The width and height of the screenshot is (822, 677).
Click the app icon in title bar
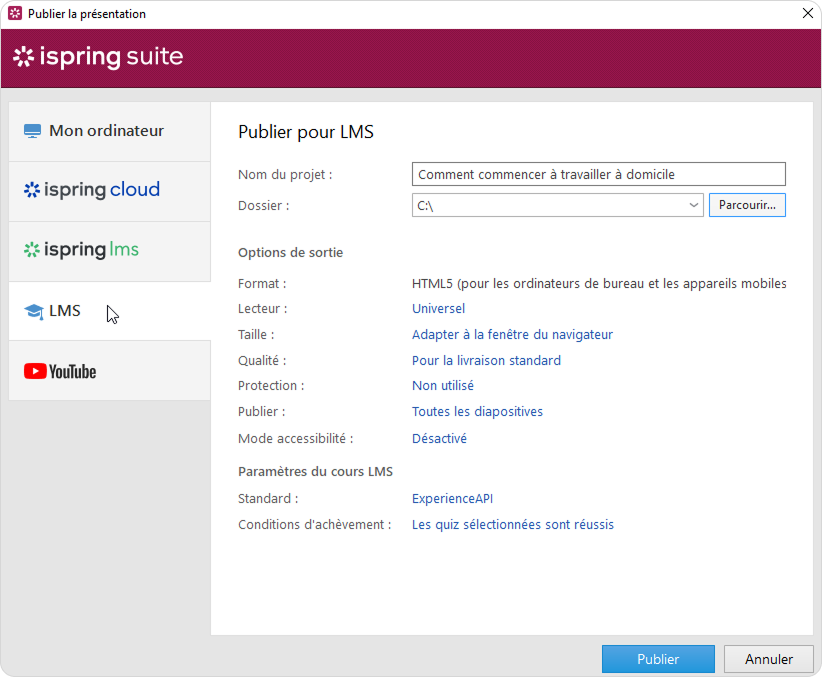click(x=14, y=14)
